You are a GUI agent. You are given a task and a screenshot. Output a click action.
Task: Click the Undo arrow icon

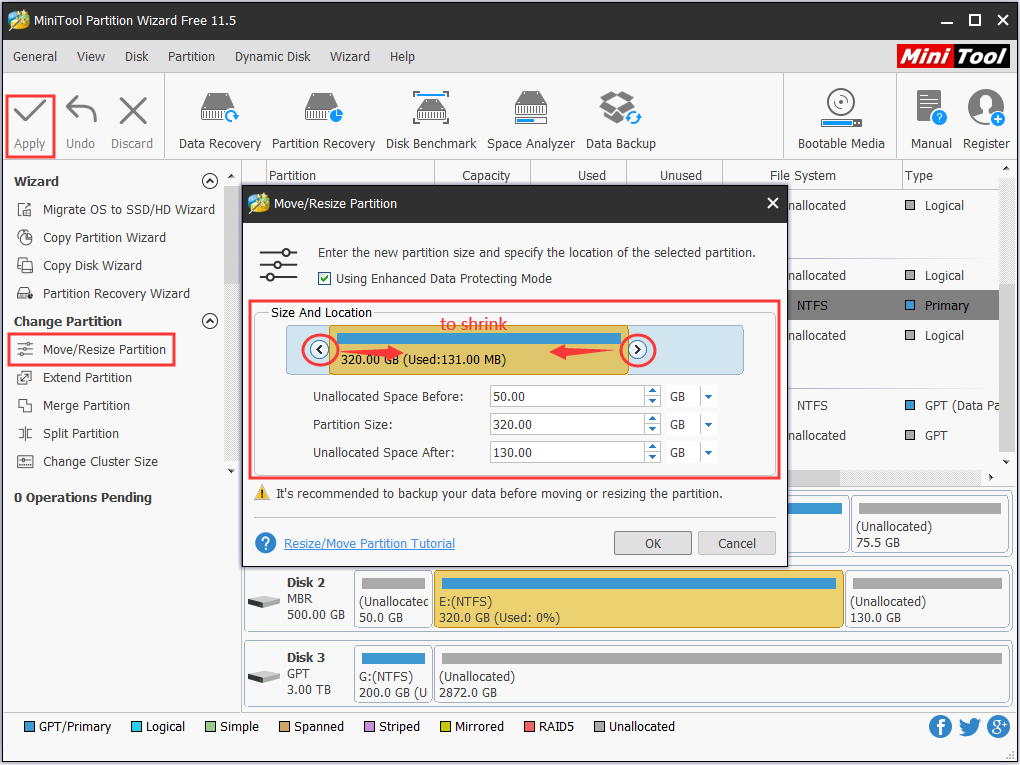click(x=81, y=111)
